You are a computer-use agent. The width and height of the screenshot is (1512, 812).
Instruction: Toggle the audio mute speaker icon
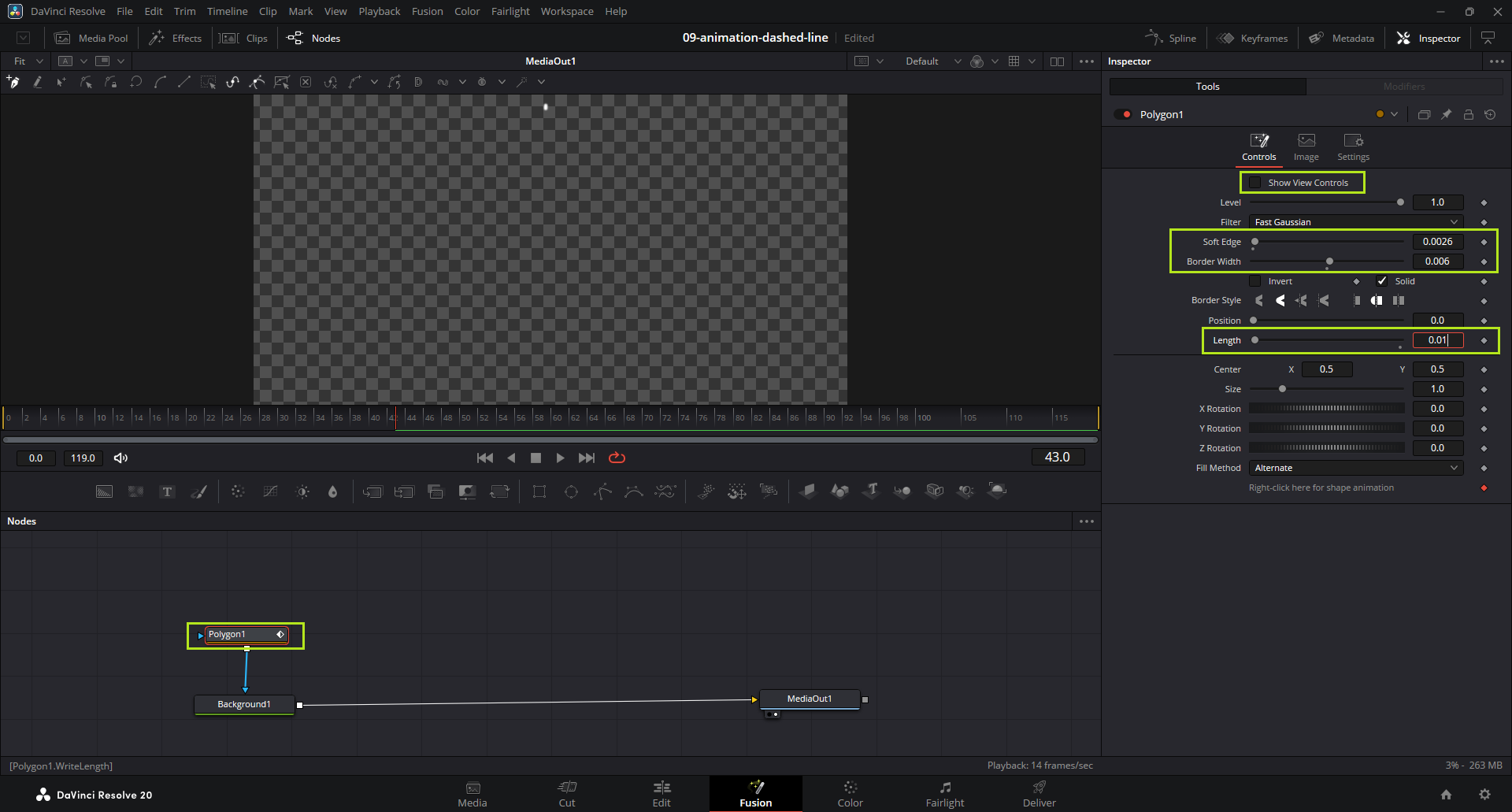(x=120, y=458)
